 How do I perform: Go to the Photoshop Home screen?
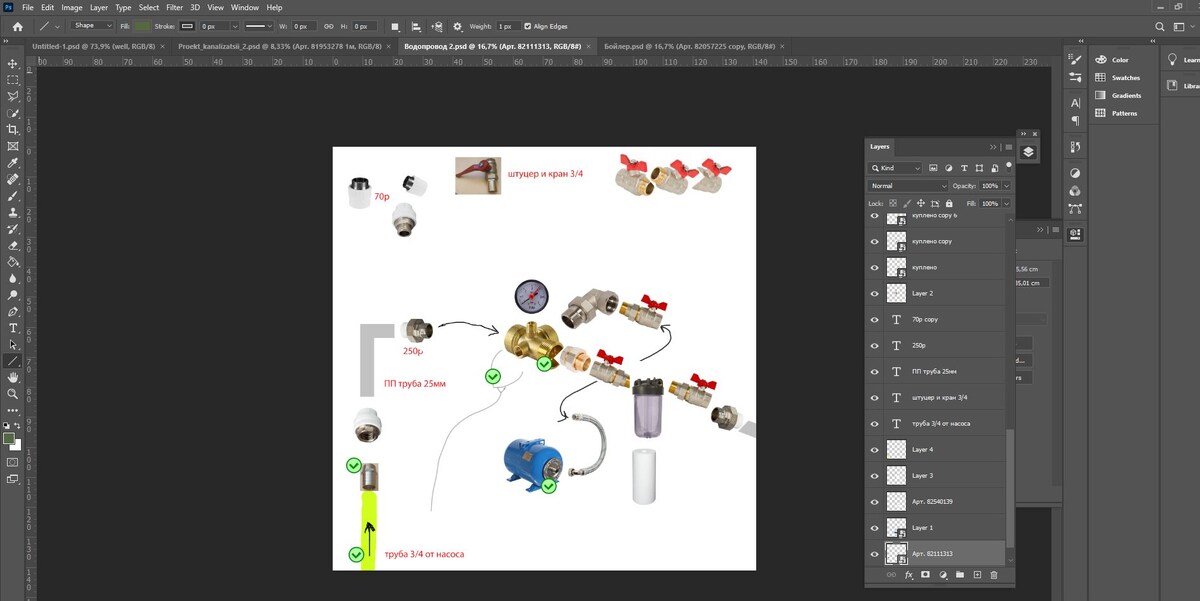(x=17, y=26)
